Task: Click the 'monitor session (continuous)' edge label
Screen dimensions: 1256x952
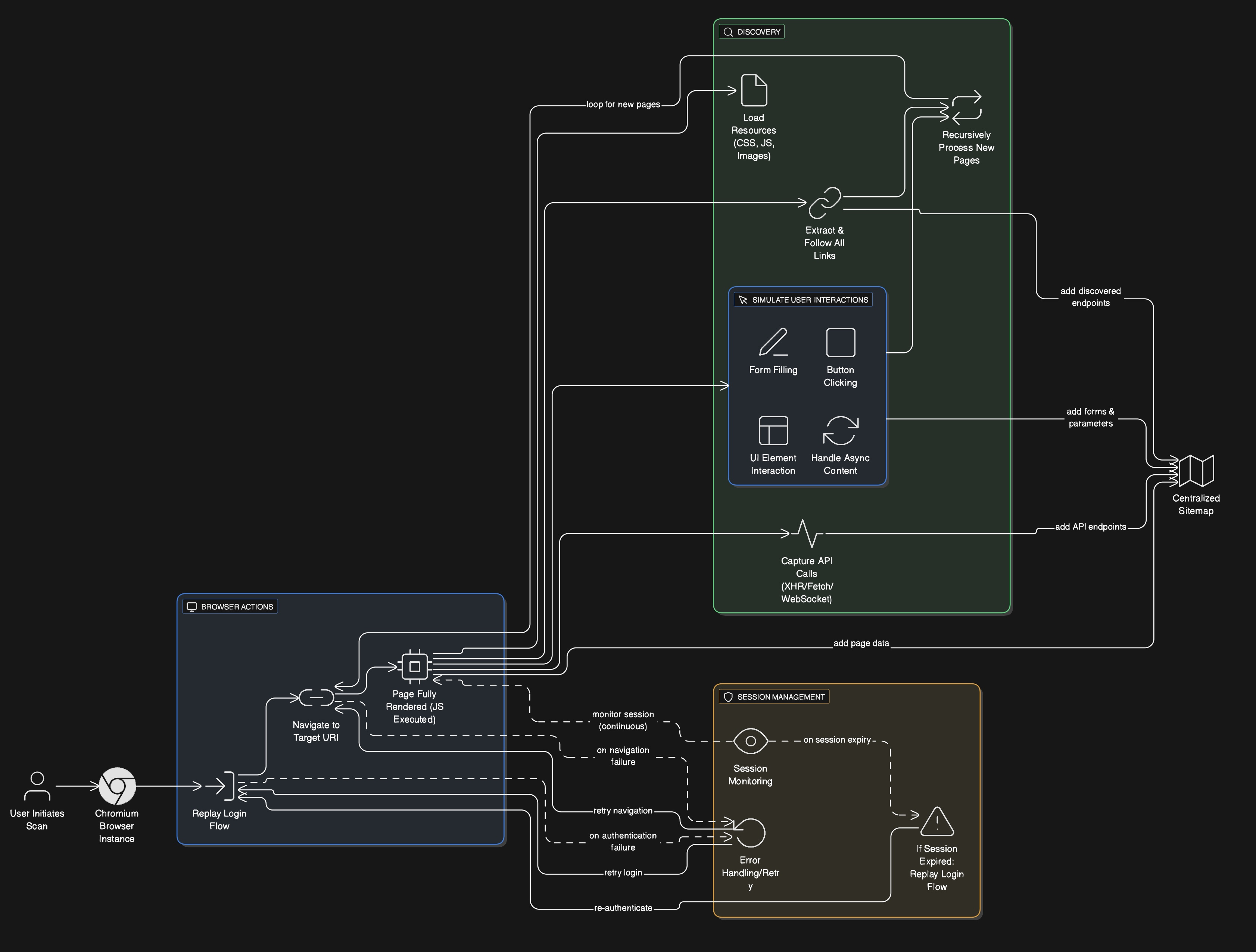Action: click(623, 720)
